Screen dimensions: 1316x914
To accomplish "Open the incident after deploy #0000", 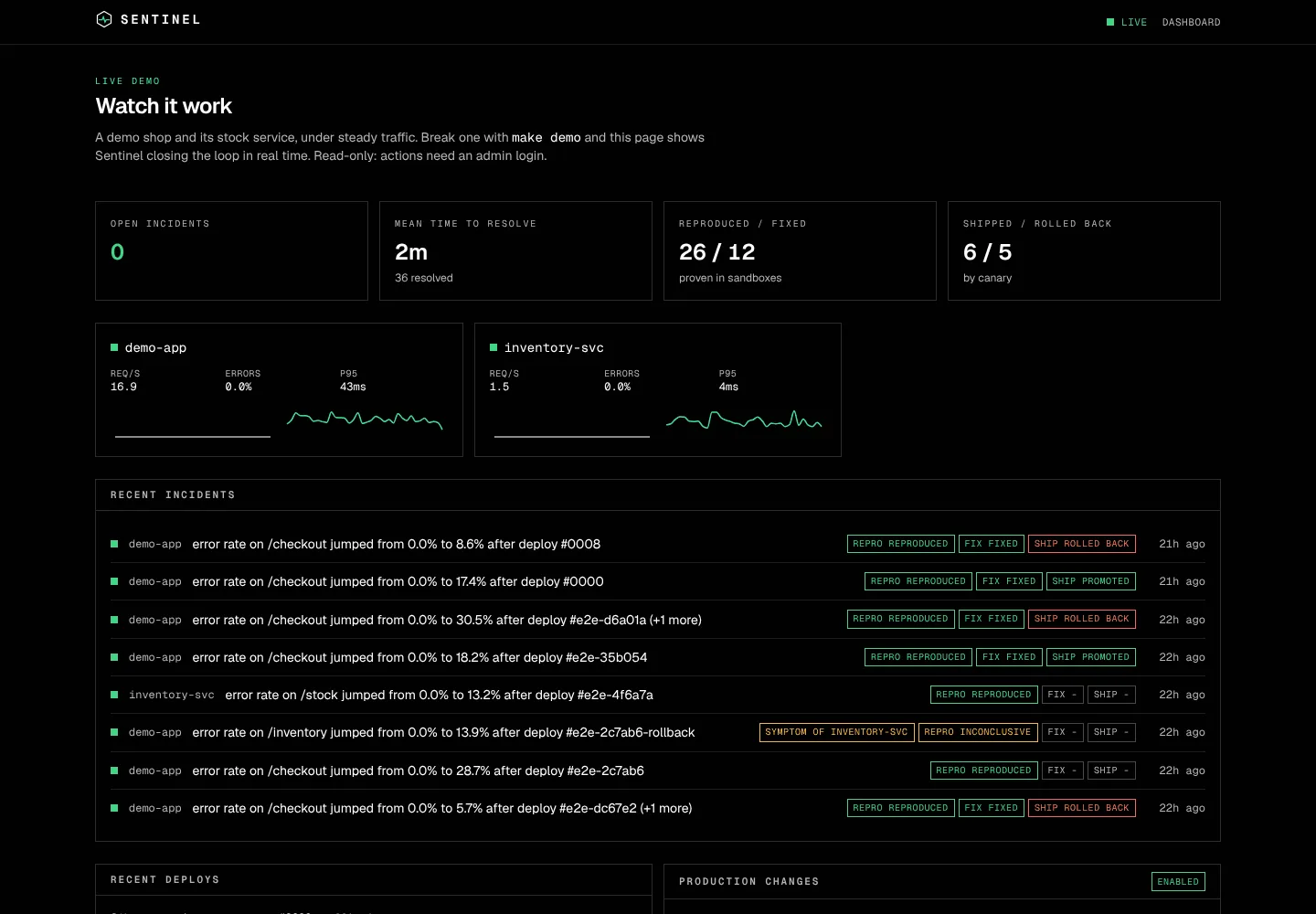I will 398,581.
